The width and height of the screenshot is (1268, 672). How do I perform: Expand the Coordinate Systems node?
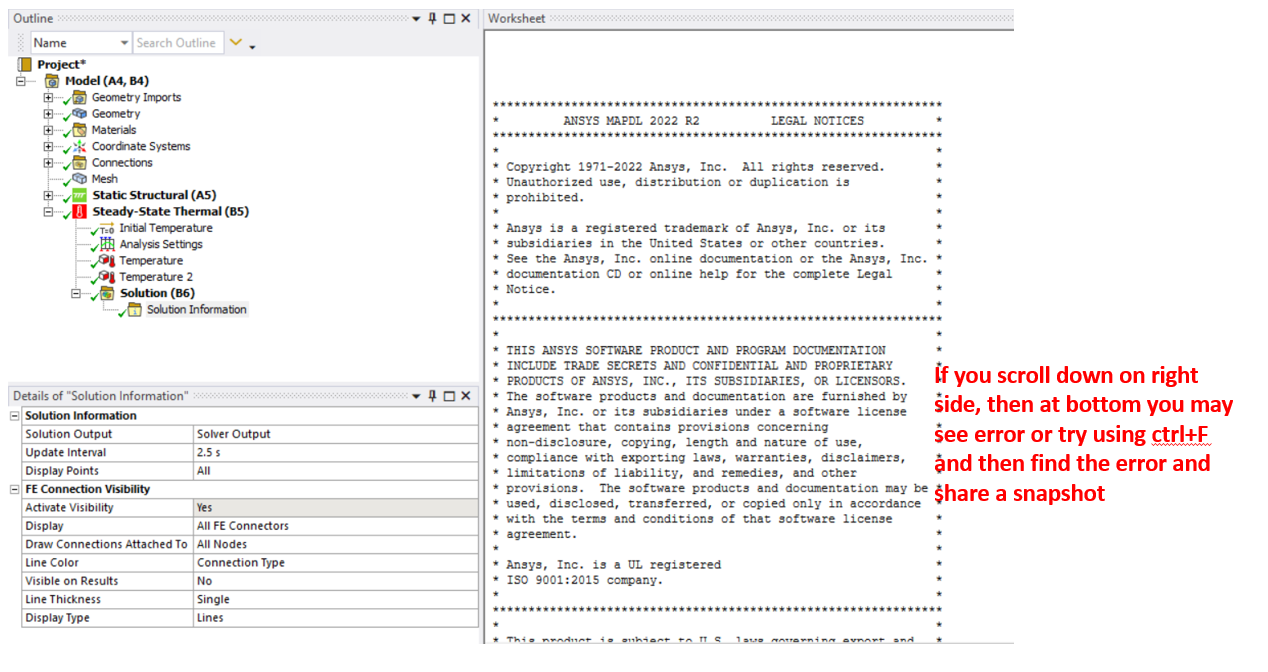(x=48, y=146)
